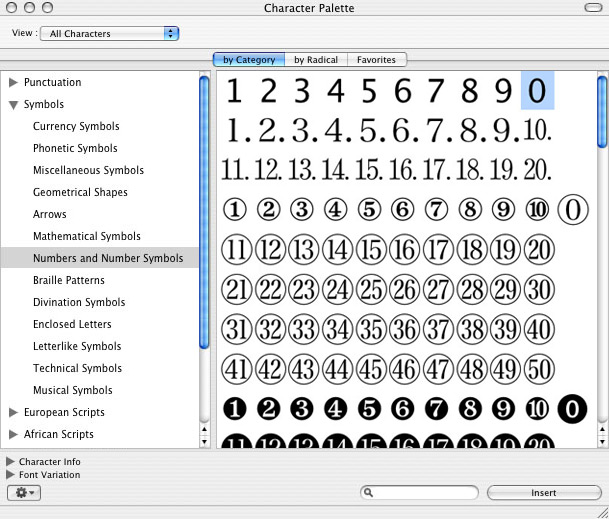The height and width of the screenshot is (519, 609).
Task: Choose the circled number 7 glyph
Action: [x=437, y=209]
